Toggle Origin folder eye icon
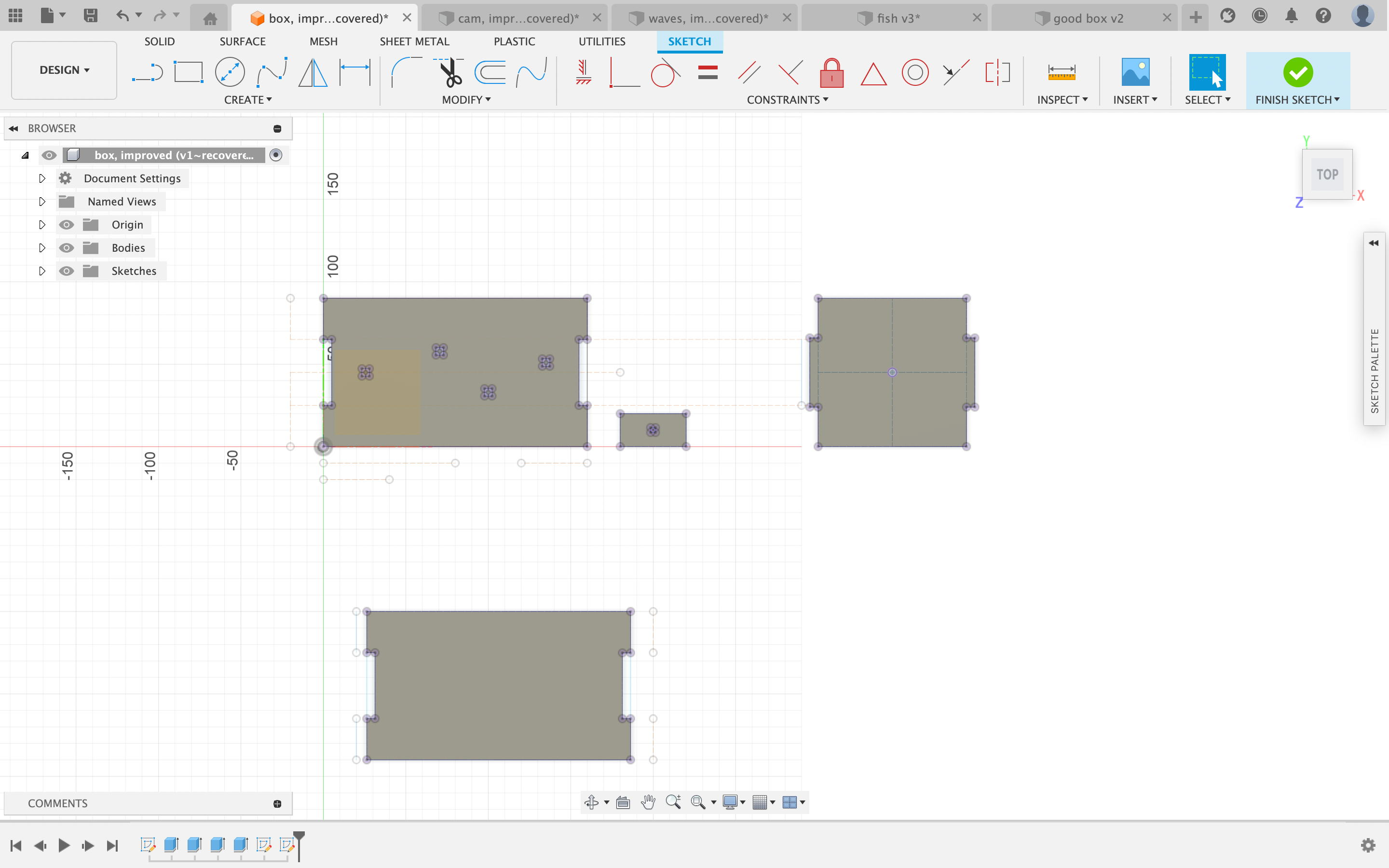This screenshot has height=868, width=1389. 67,224
